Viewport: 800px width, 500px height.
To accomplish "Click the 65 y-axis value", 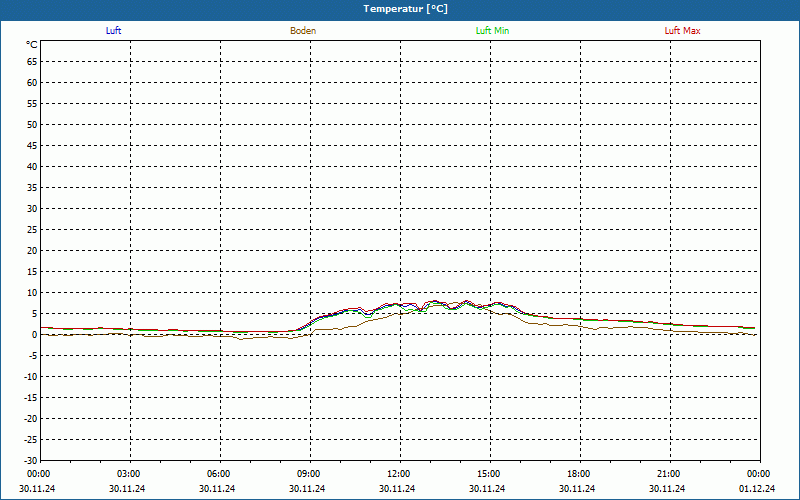I will tap(32, 62).
